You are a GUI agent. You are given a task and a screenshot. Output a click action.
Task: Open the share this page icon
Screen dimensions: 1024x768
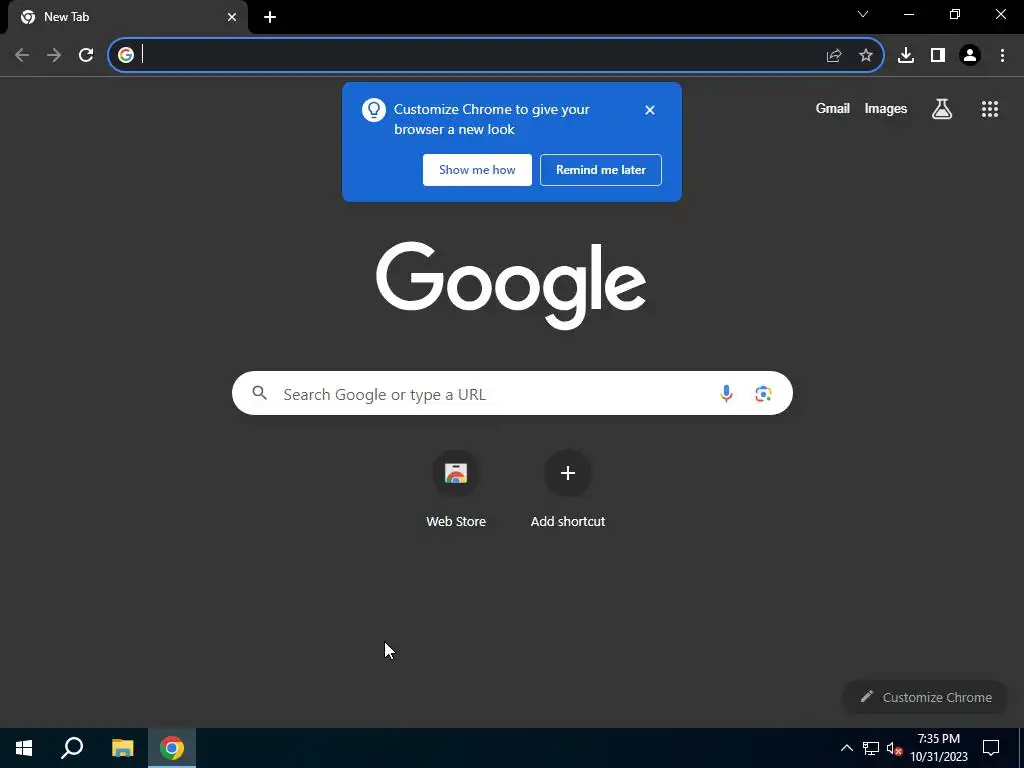click(833, 56)
